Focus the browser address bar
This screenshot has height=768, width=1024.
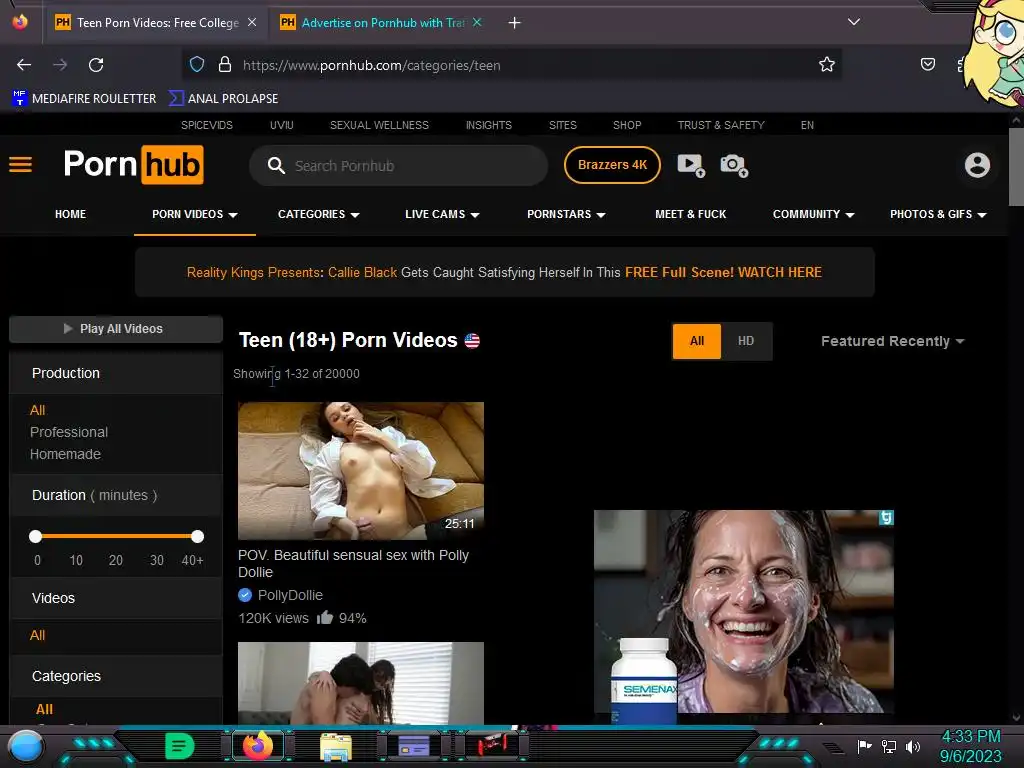pyautogui.click(x=511, y=65)
